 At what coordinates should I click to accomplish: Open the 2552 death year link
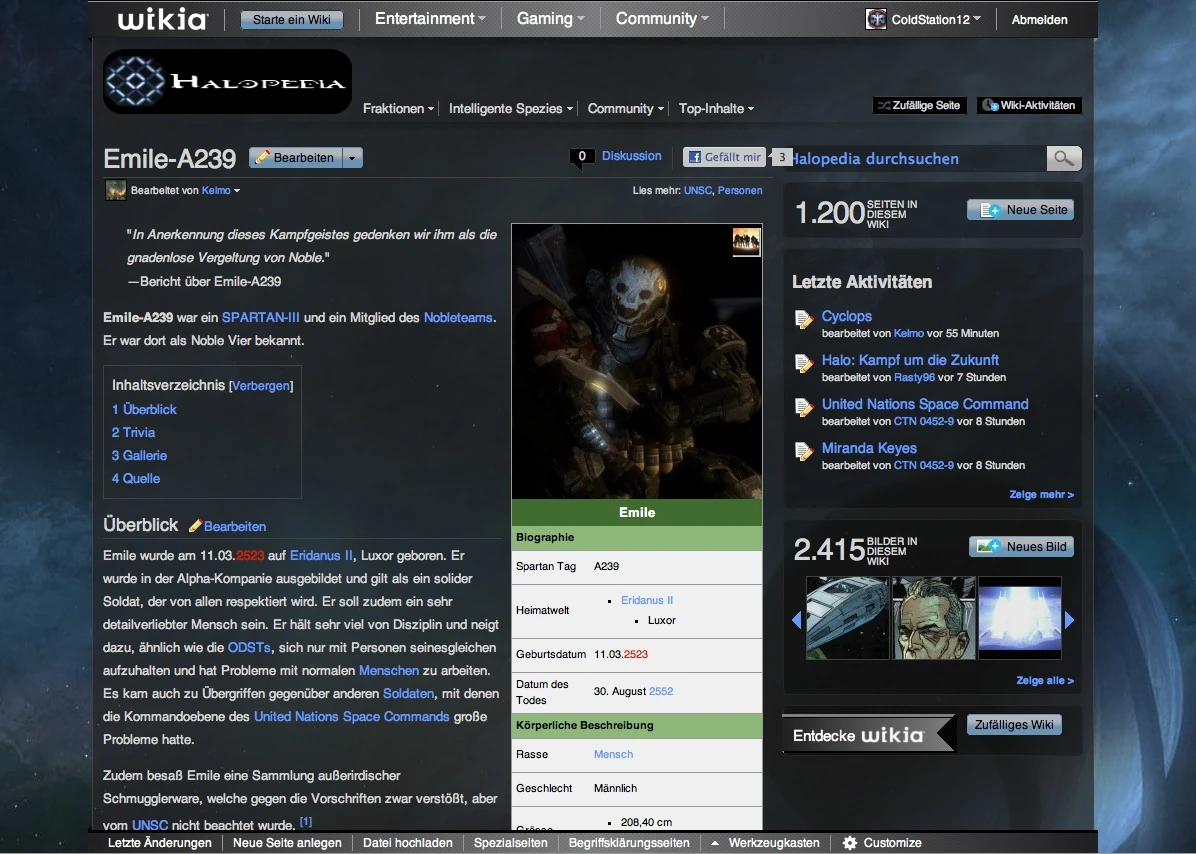(x=661, y=691)
